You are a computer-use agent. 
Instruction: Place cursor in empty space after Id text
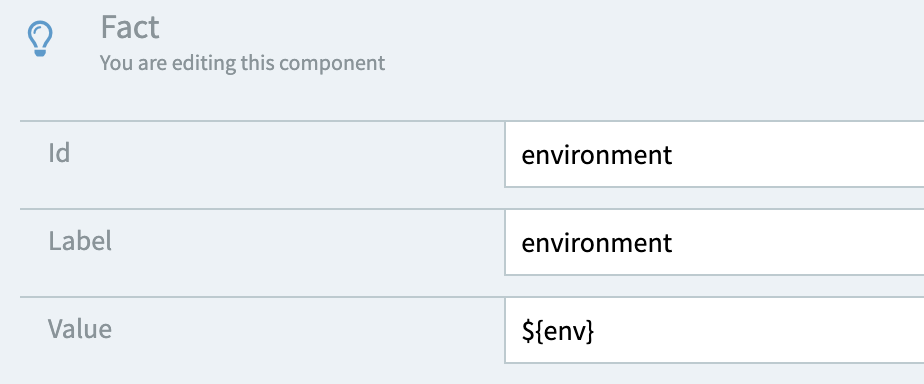point(796,155)
